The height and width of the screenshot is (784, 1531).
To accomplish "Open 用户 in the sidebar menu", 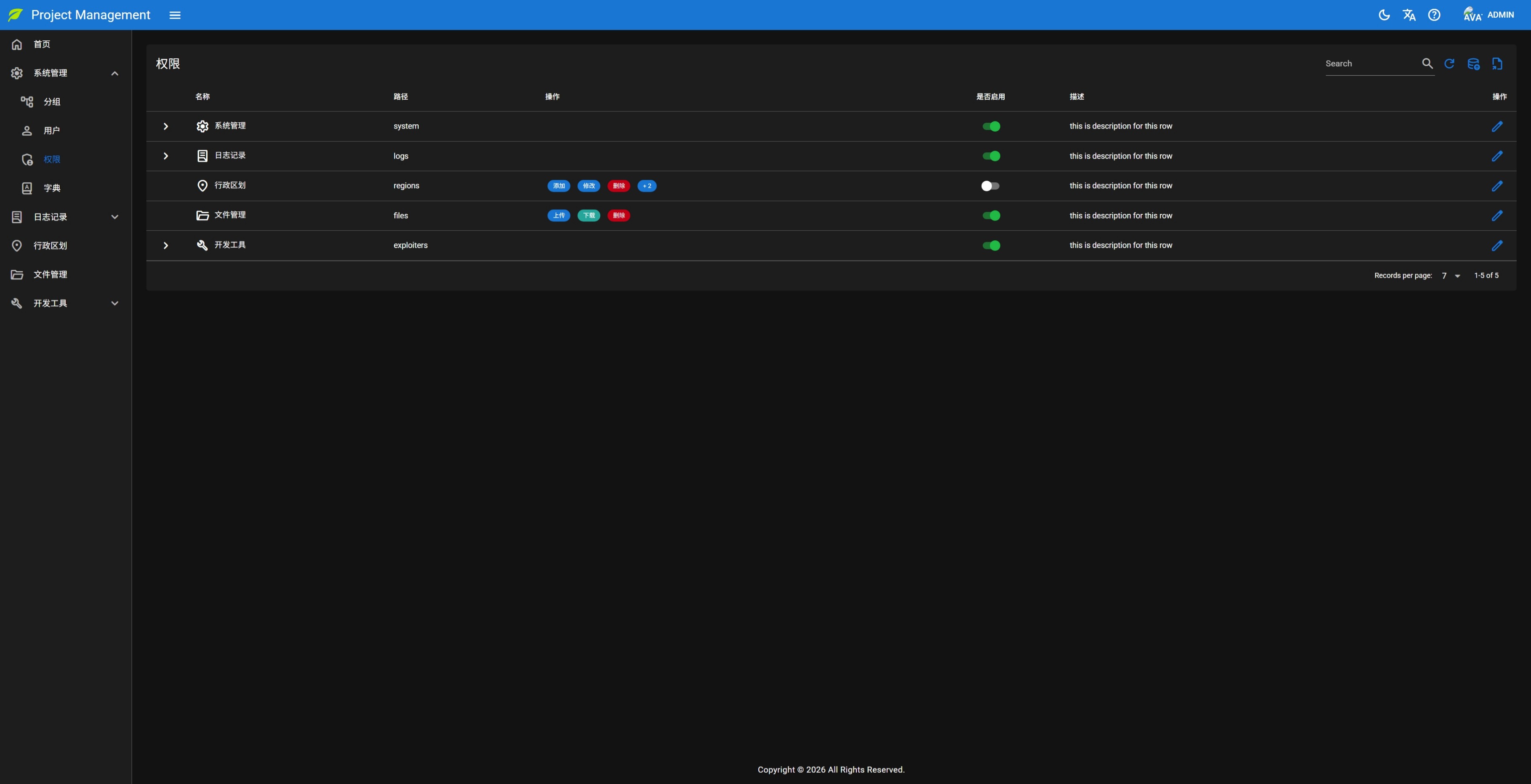I will coord(52,131).
